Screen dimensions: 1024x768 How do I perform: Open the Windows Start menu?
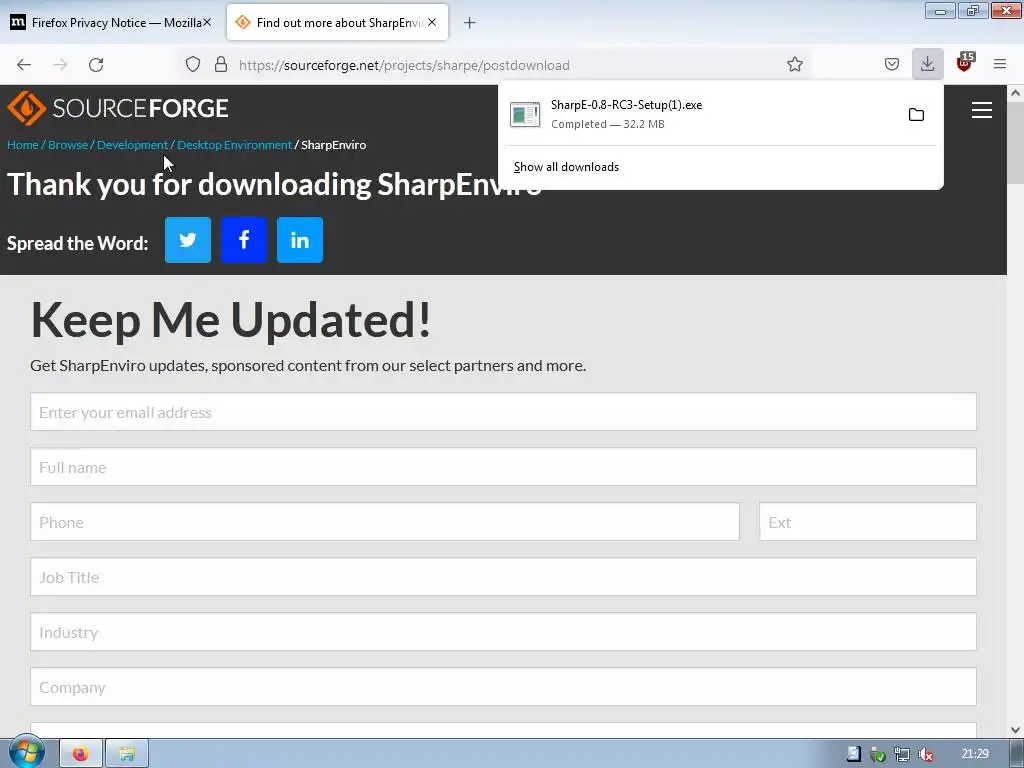27,753
